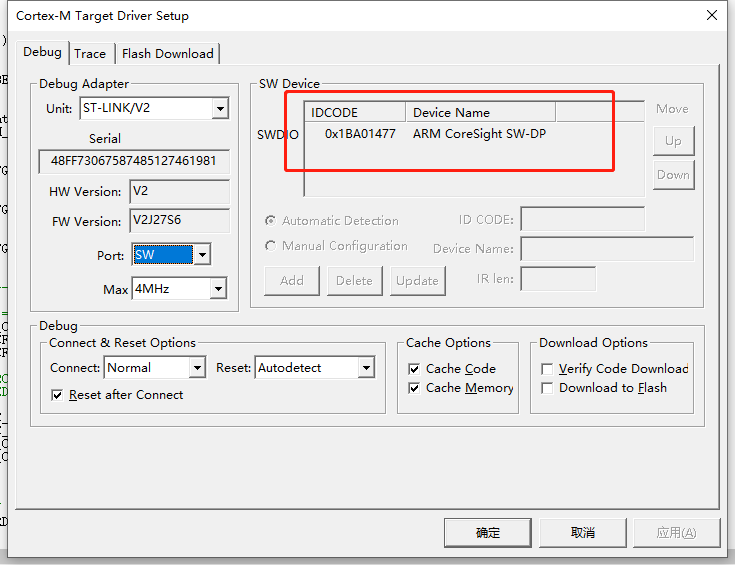Click the Update button
This screenshot has width=735, height=565.
417,281
